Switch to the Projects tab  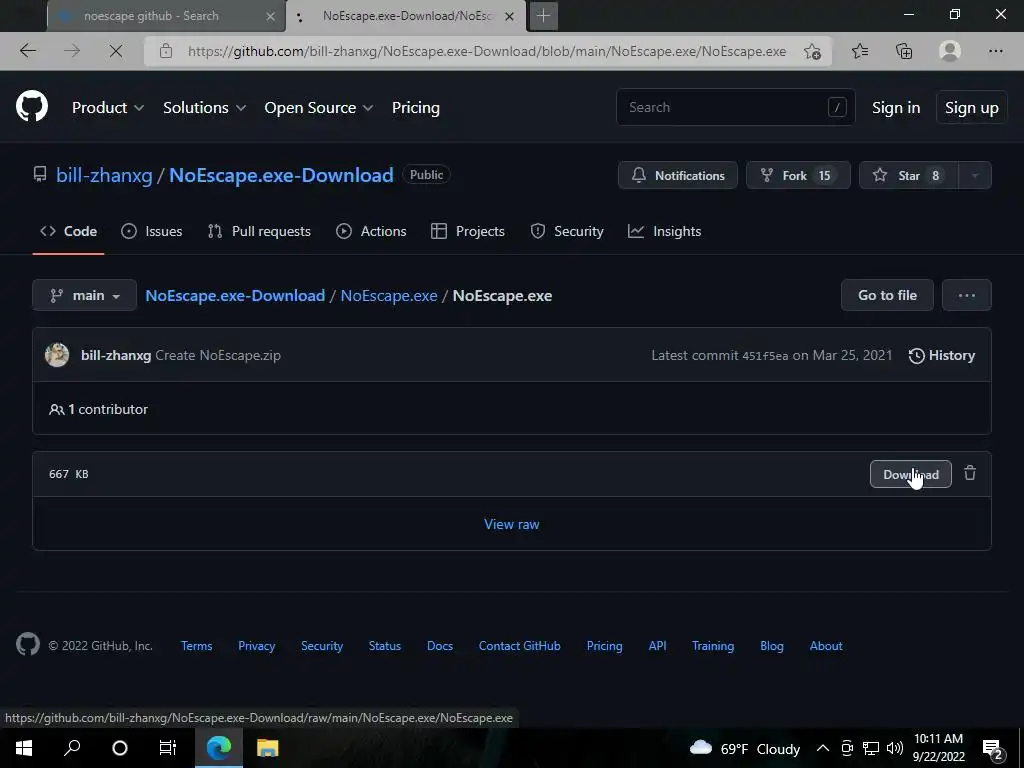(468, 231)
